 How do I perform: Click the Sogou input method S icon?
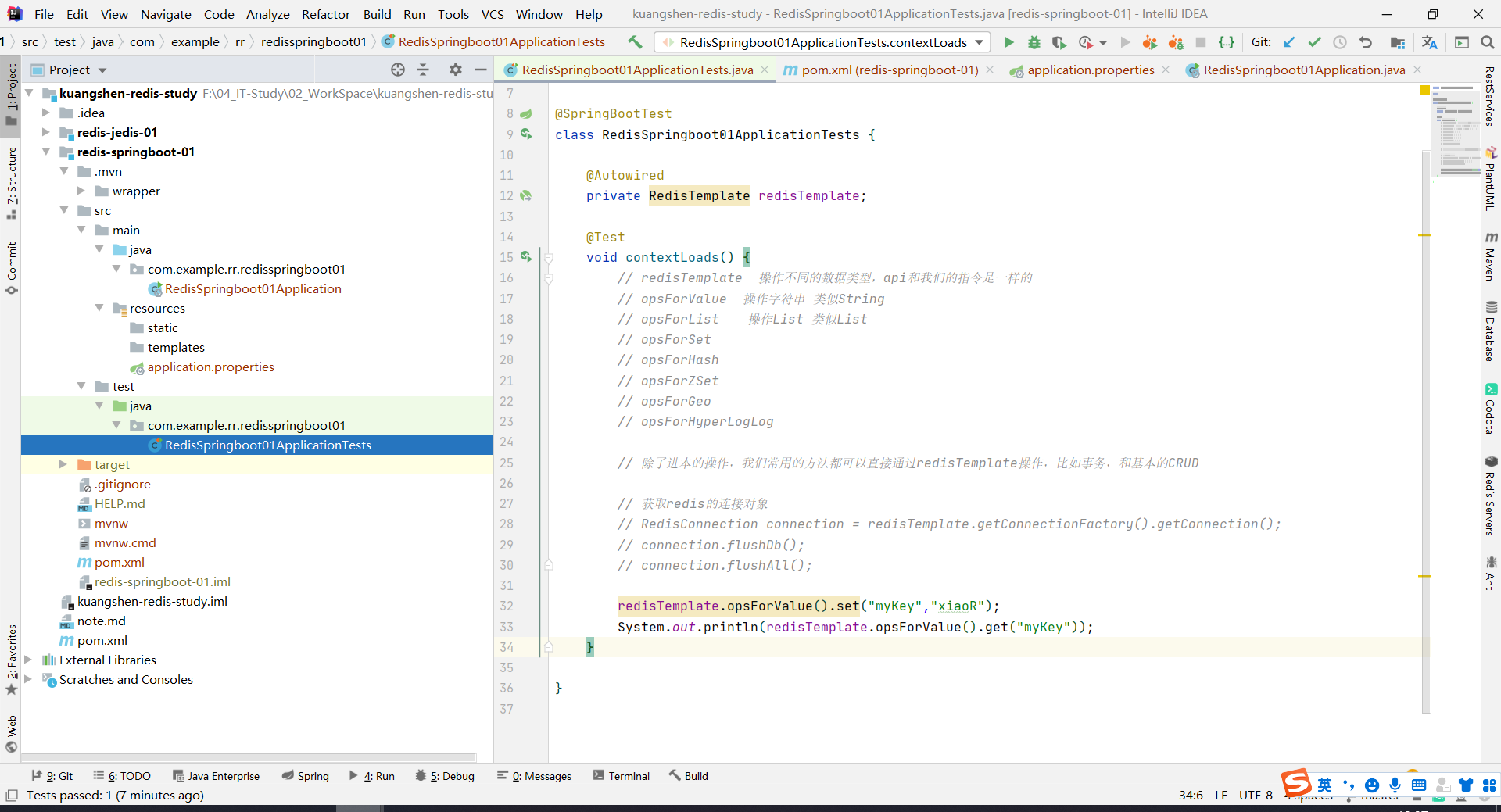1295,783
